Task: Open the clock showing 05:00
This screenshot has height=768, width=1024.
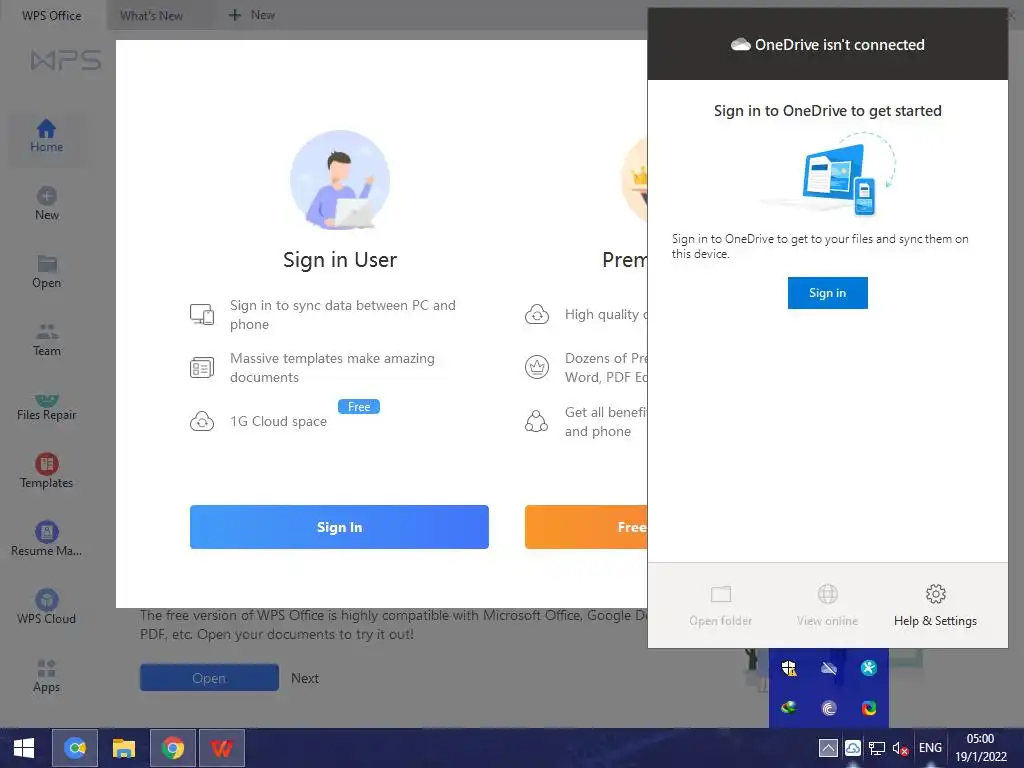Action: (x=980, y=748)
